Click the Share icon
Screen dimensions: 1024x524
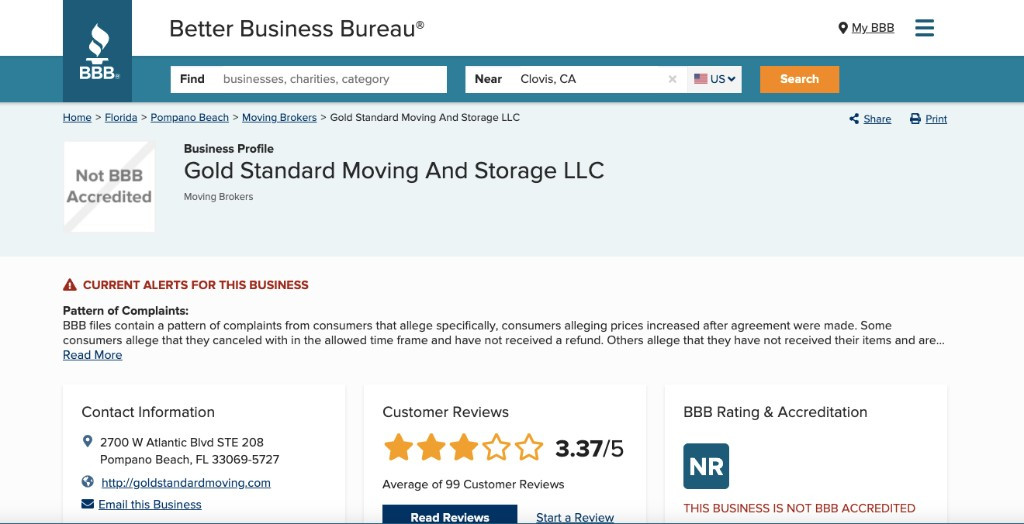(854, 119)
